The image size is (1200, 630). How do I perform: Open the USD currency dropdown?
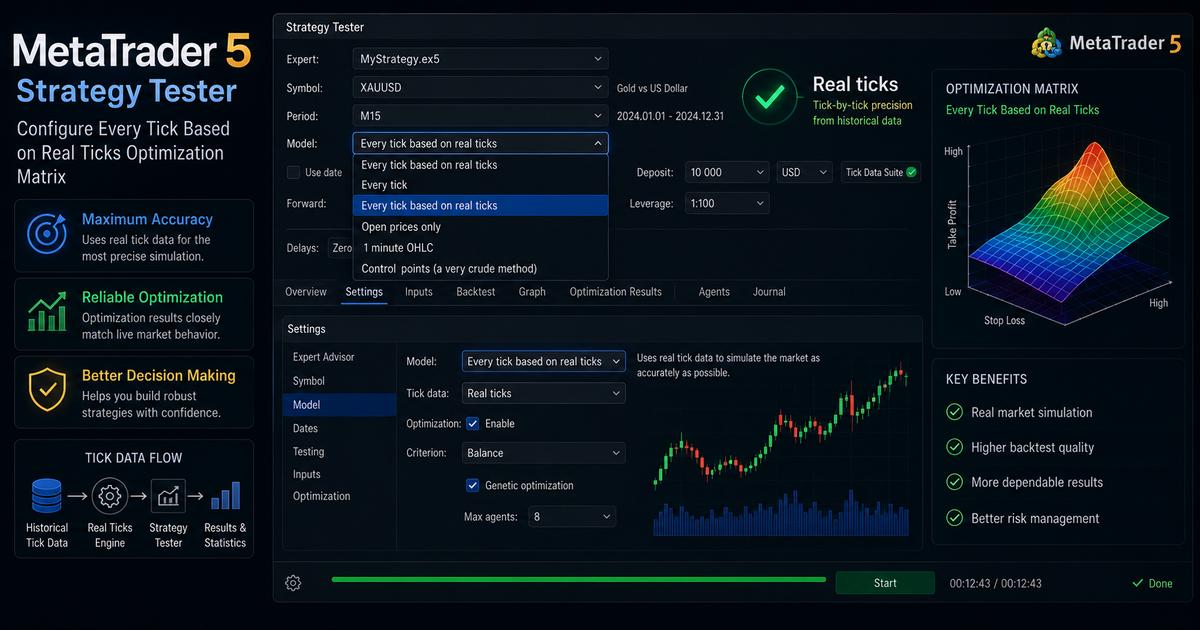(804, 172)
